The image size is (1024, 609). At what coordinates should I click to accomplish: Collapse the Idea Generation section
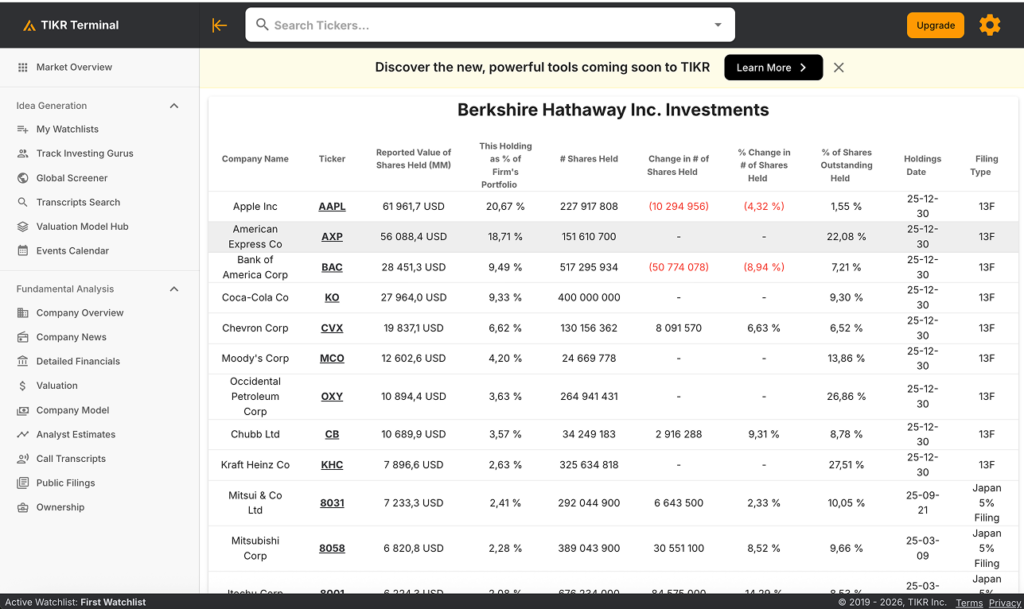point(174,106)
